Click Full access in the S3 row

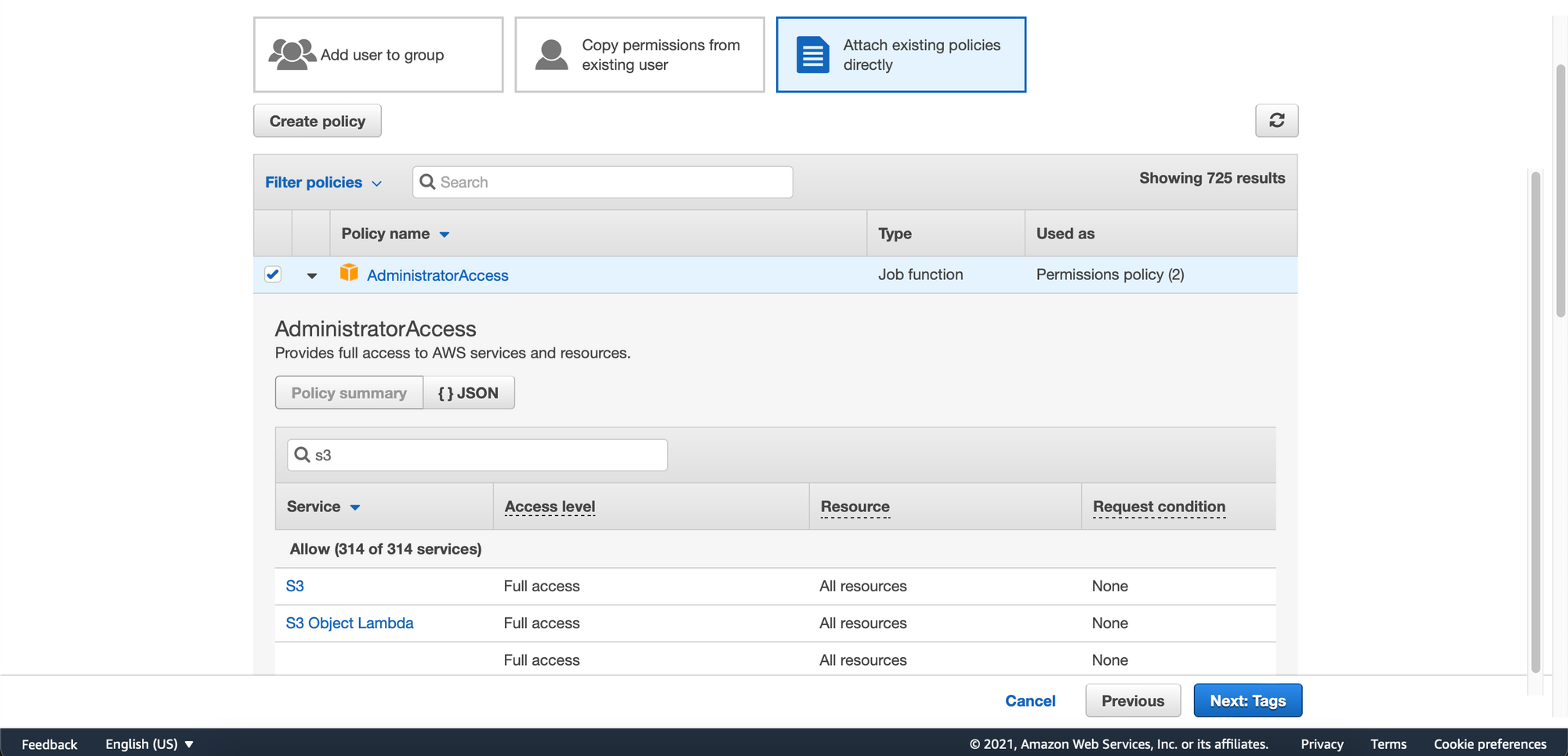pyautogui.click(x=542, y=586)
